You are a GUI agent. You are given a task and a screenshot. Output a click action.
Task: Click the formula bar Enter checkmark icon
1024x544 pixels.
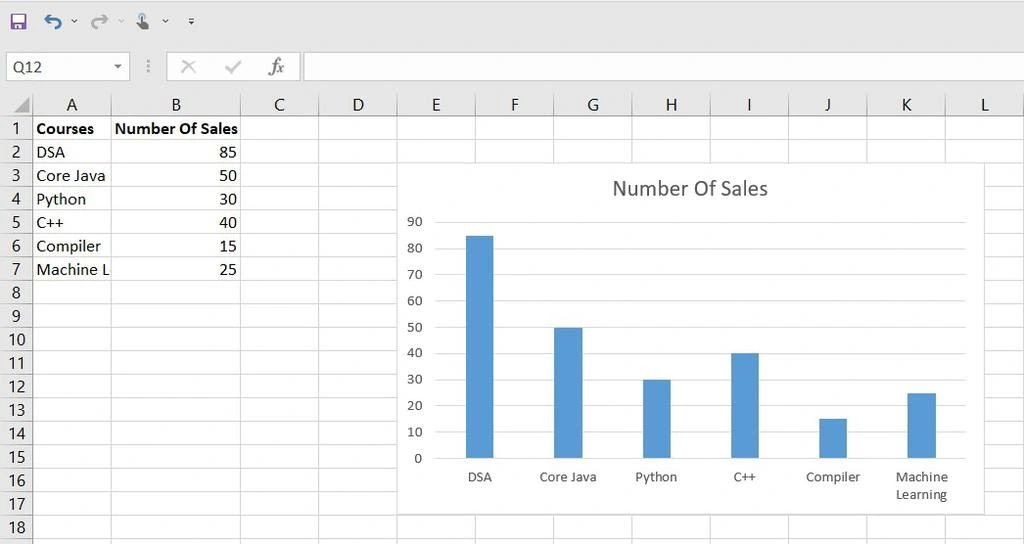pos(232,67)
